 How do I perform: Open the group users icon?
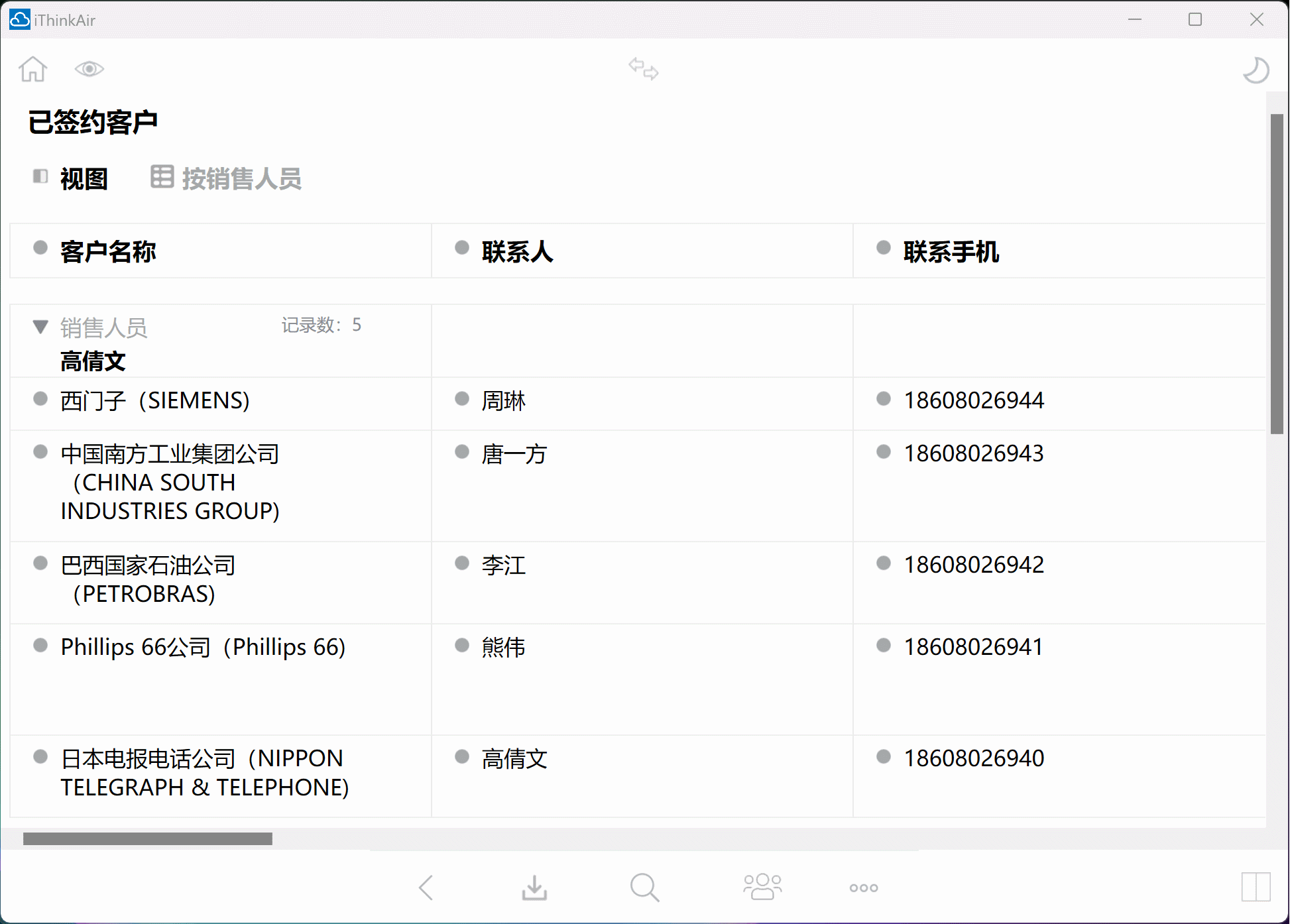[762, 887]
